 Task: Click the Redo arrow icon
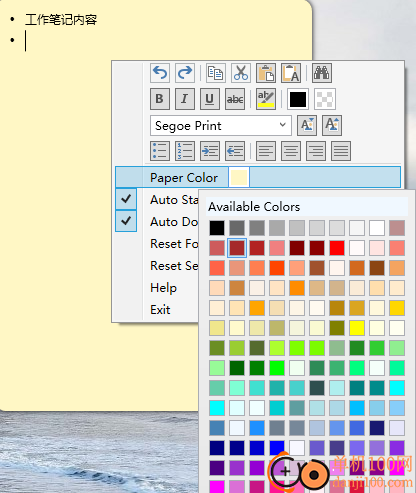click(185, 73)
